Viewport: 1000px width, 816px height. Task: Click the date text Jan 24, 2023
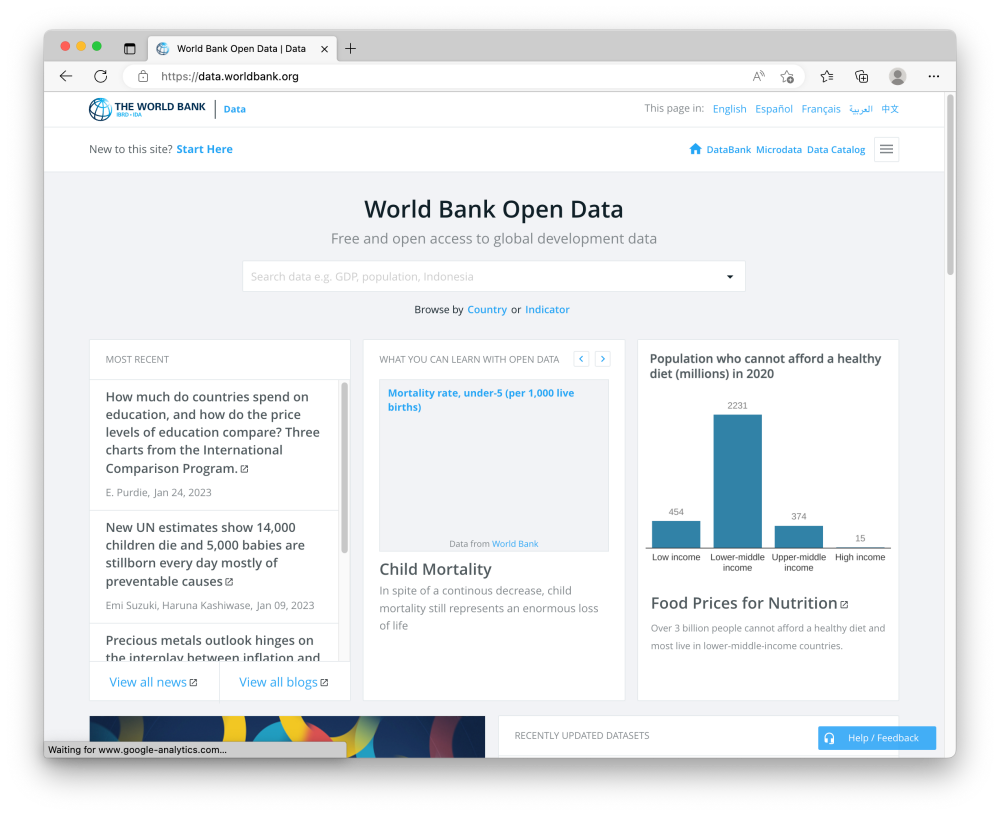pos(182,493)
